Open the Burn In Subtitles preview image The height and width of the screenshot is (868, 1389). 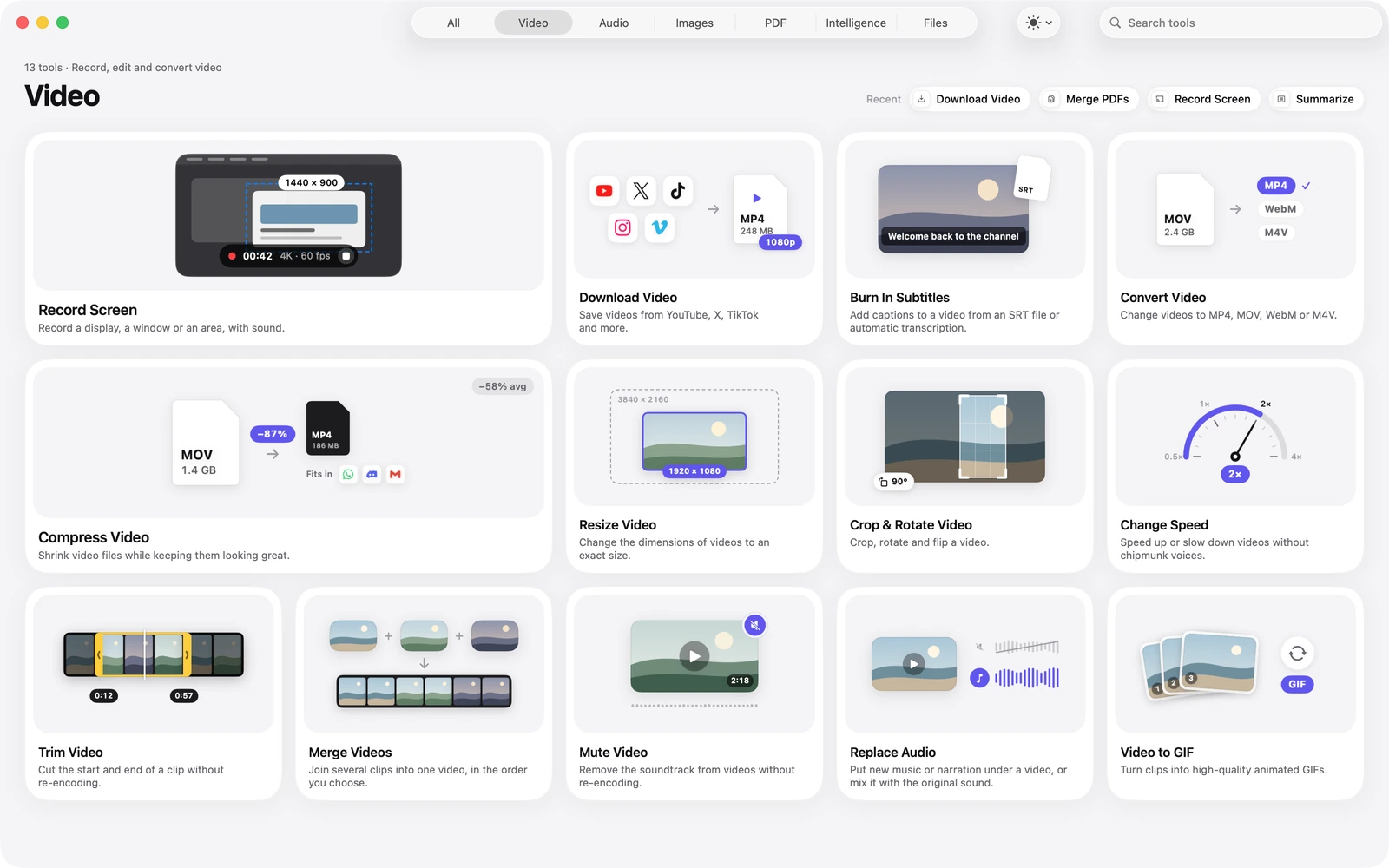point(953,209)
